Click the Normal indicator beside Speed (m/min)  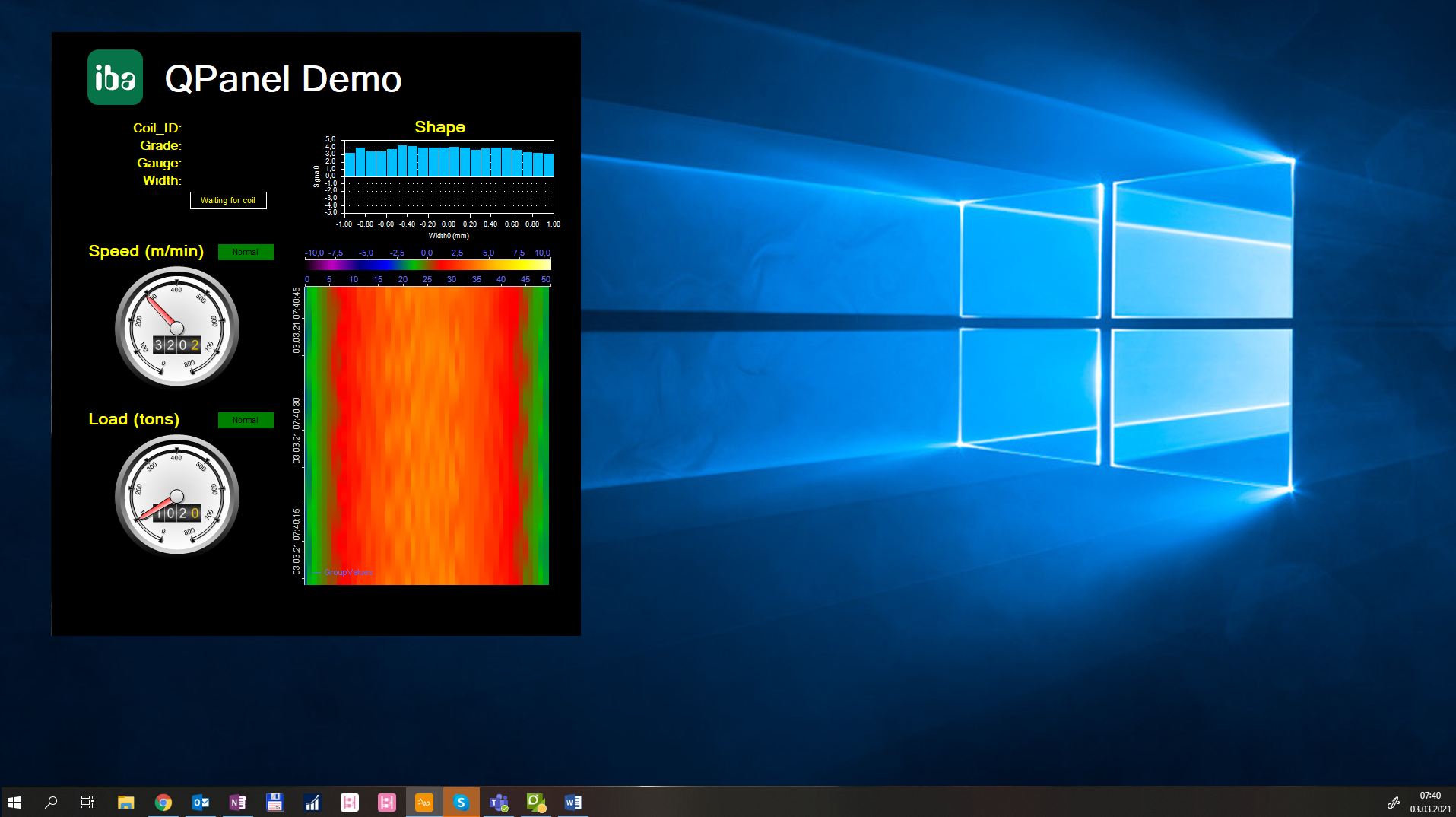(x=246, y=252)
